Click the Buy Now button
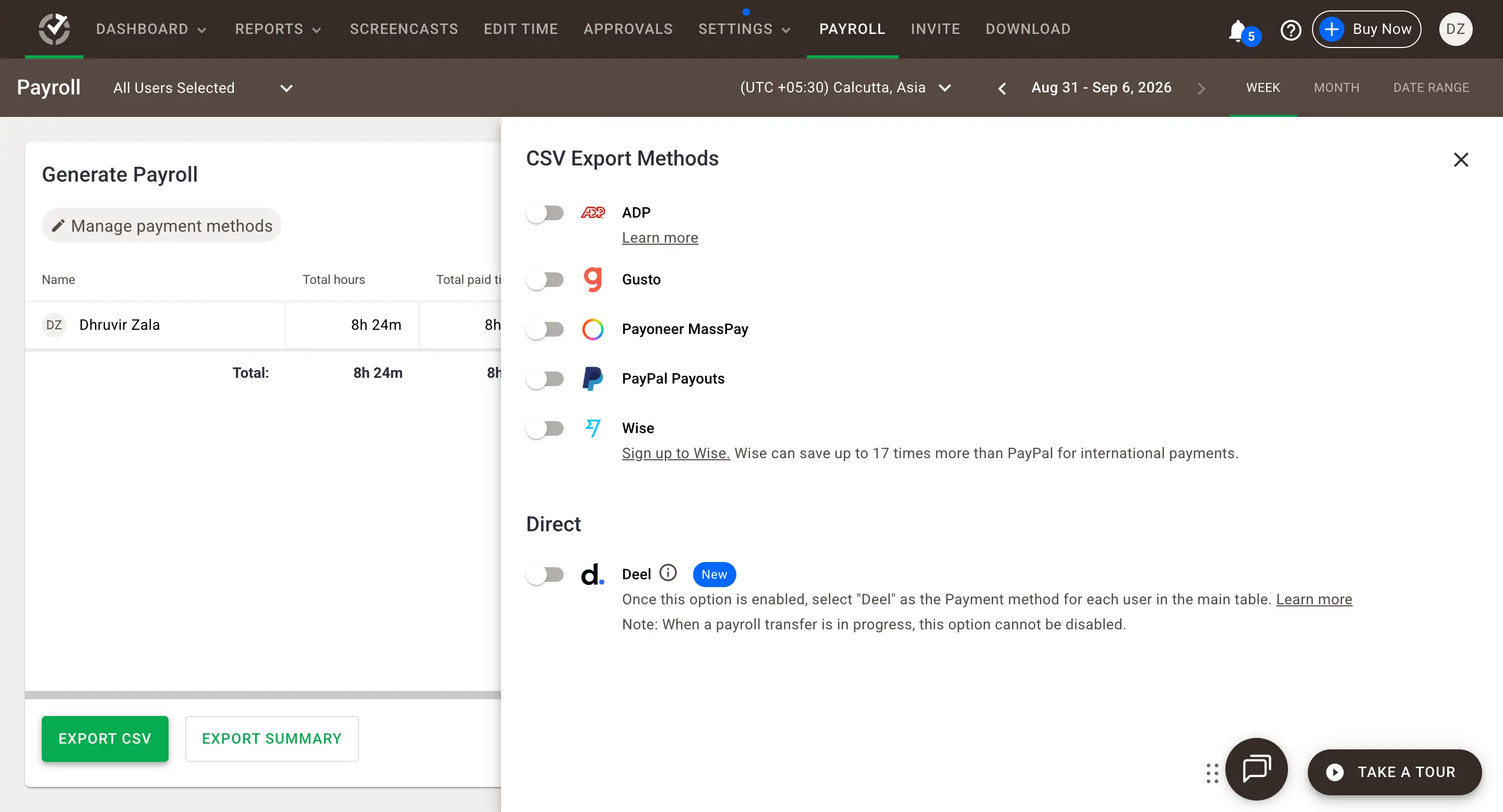Screen dimensions: 1503x812 pyautogui.click(x=1366, y=29)
